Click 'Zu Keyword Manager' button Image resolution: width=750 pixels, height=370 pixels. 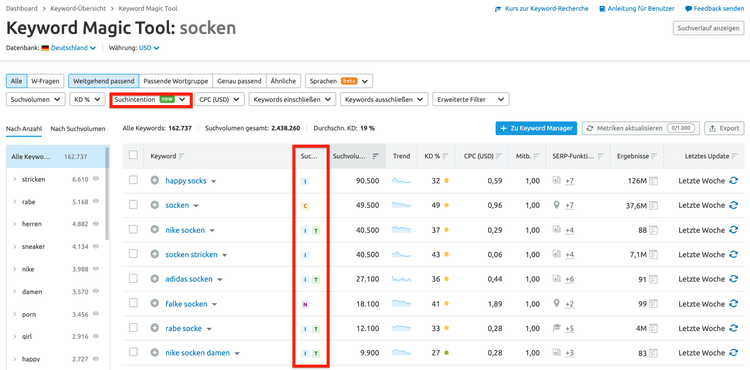537,129
